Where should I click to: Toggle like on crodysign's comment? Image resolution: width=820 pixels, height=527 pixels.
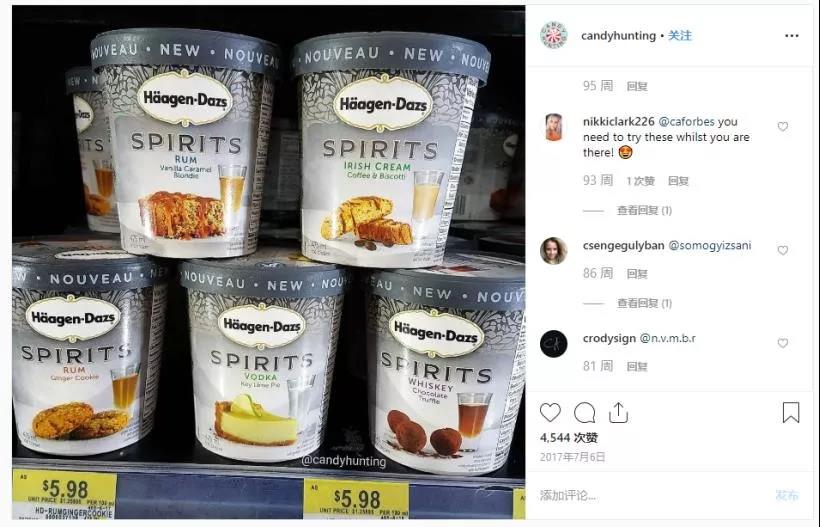point(782,343)
